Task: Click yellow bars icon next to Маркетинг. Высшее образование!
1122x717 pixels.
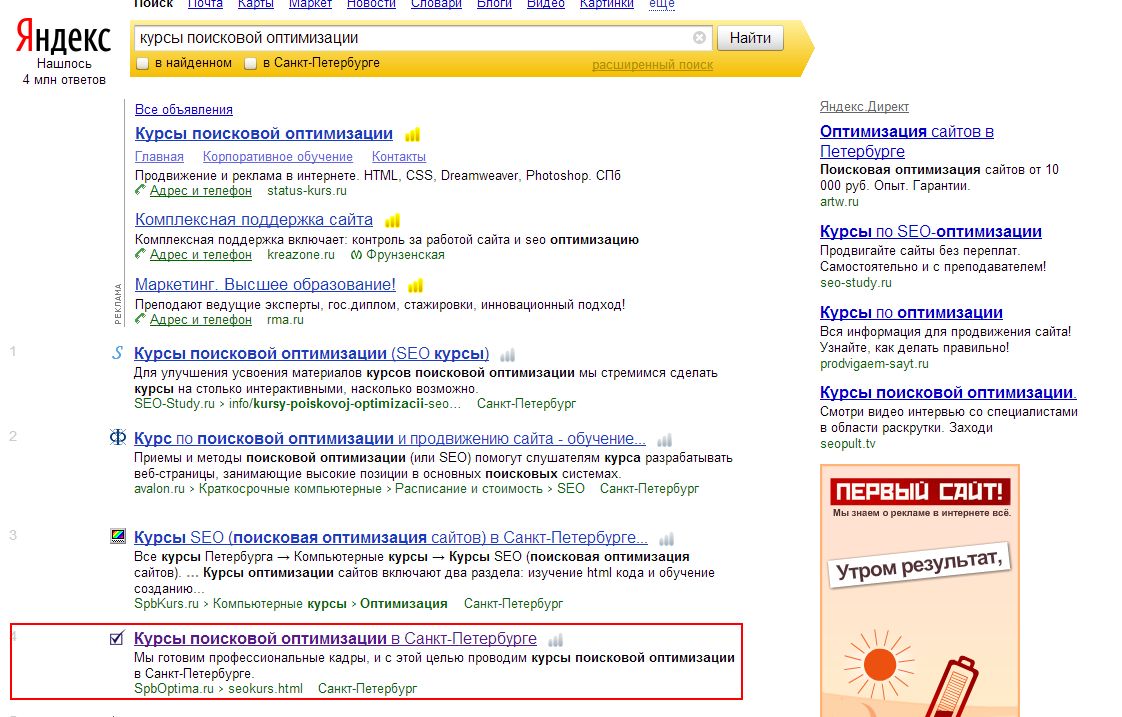Action: point(415,286)
